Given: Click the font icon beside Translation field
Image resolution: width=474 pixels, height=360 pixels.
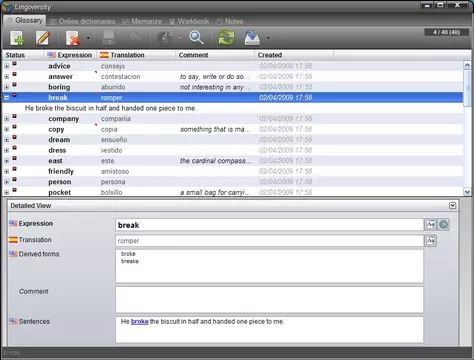Looking at the screenshot, I should [x=431, y=240].
